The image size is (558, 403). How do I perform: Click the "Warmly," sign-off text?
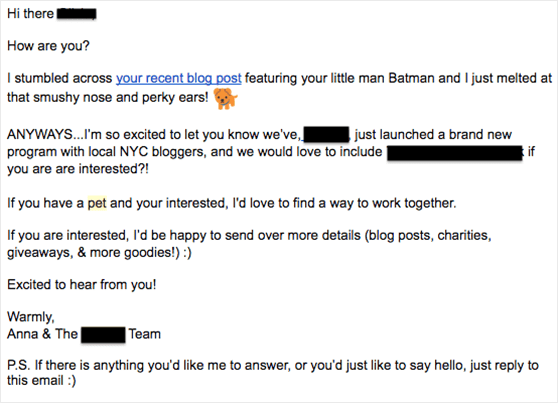point(31,316)
